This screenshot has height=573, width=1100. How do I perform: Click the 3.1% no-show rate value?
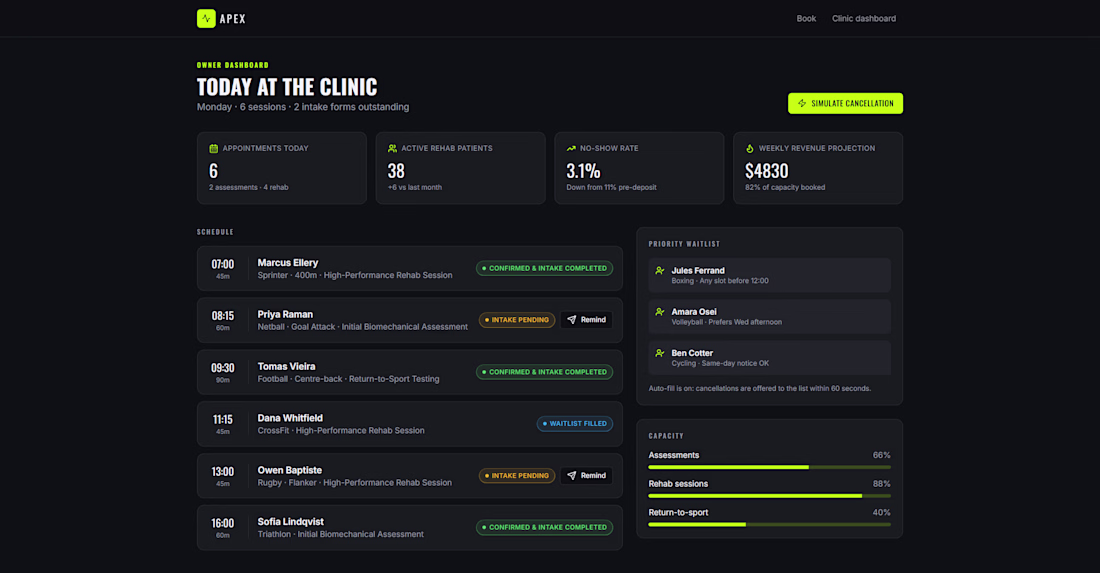click(x=583, y=171)
